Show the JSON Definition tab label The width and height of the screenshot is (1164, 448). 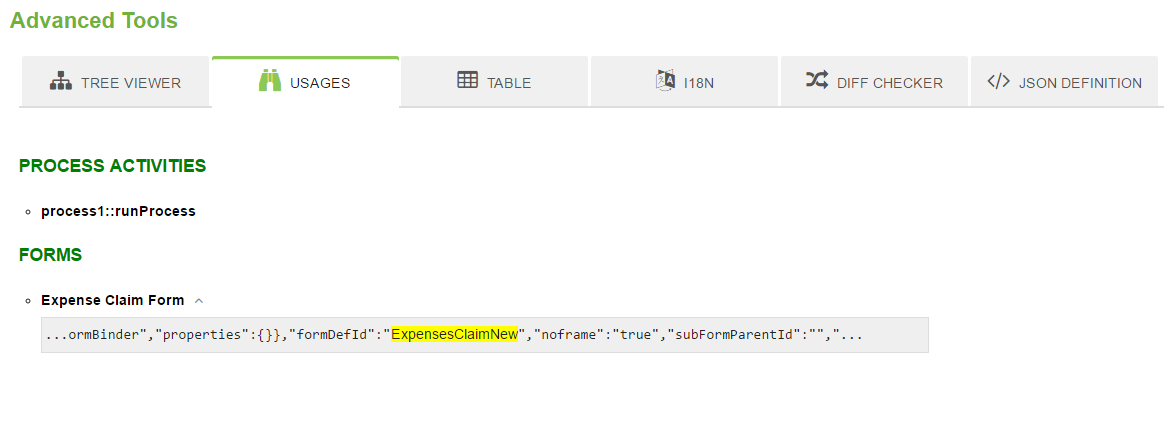tap(1080, 83)
